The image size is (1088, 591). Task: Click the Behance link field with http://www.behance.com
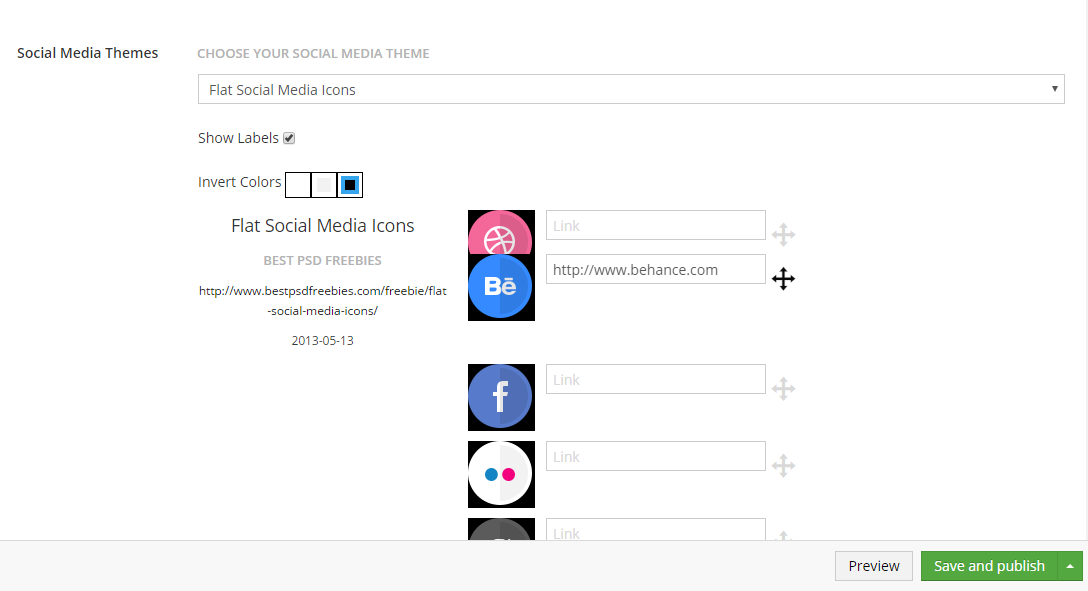(656, 270)
